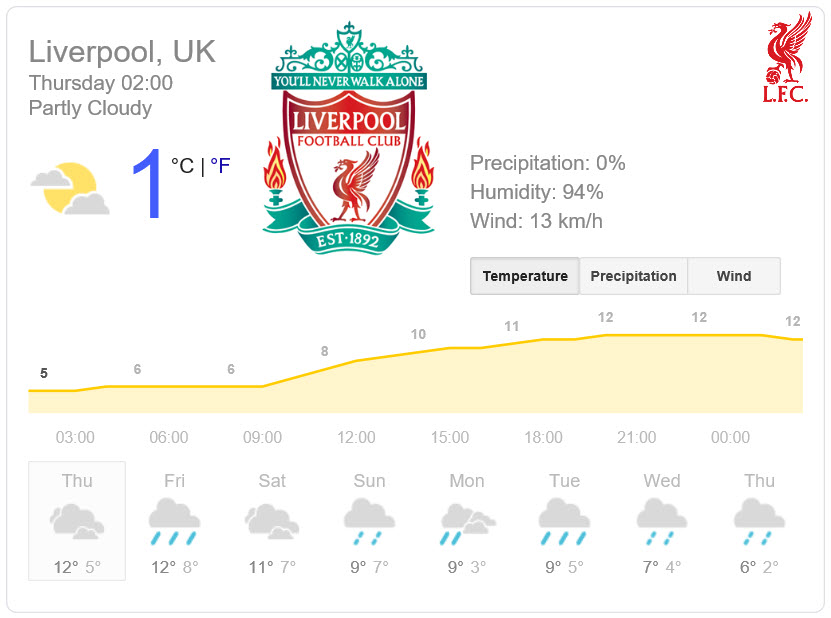Switch units to °F
The image size is (831, 618).
(220, 166)
